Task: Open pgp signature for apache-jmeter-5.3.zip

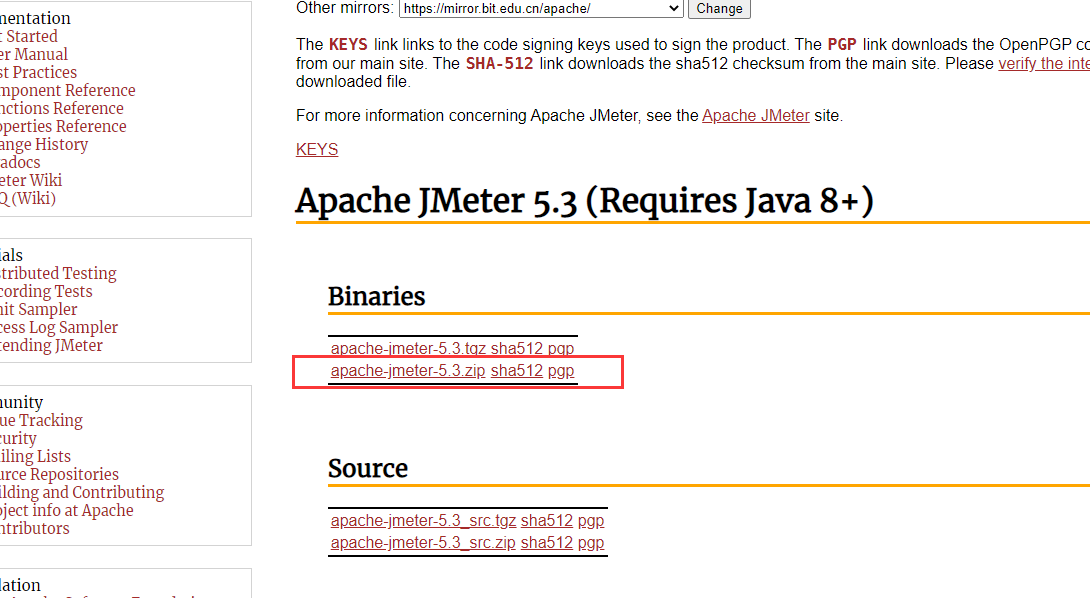Action: point(561,371)
